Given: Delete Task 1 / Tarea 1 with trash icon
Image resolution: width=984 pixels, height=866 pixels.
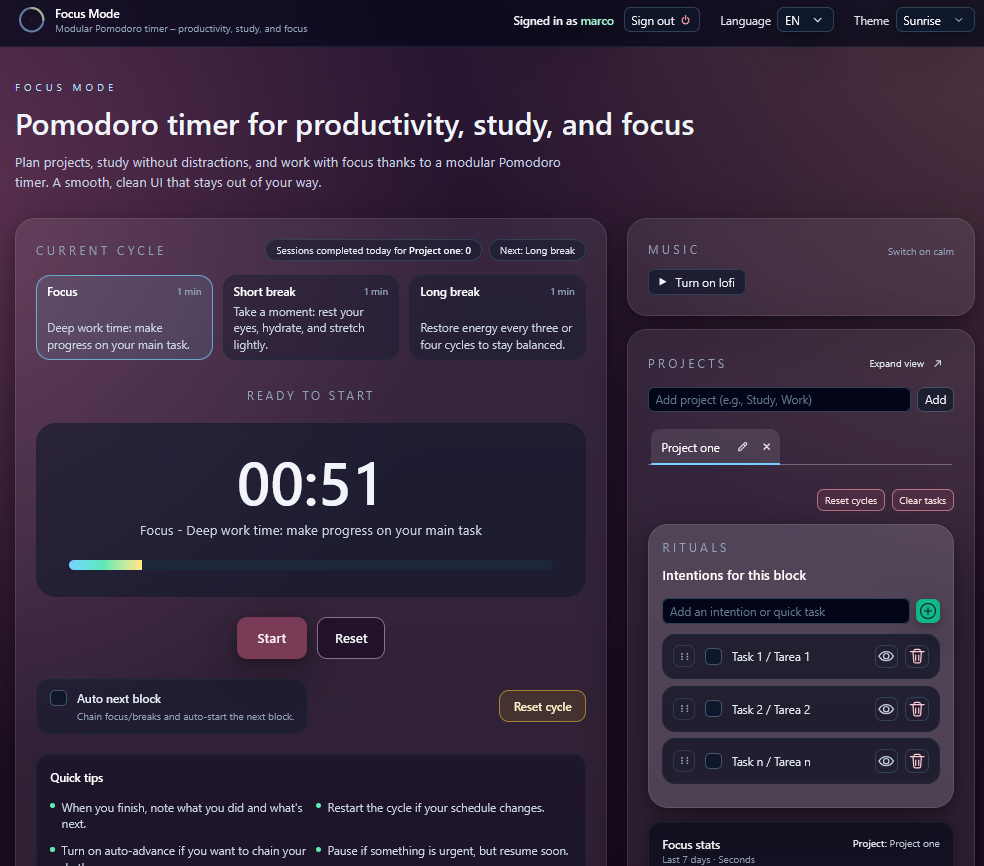Looking at the screenshot, I should click(x=916, y=656).
